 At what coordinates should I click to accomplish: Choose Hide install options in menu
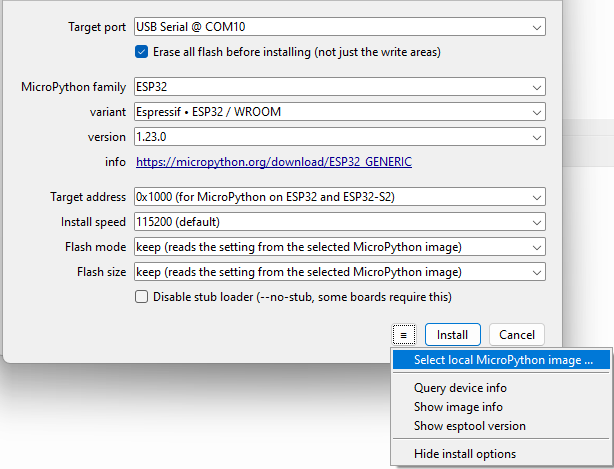(465, 454)
